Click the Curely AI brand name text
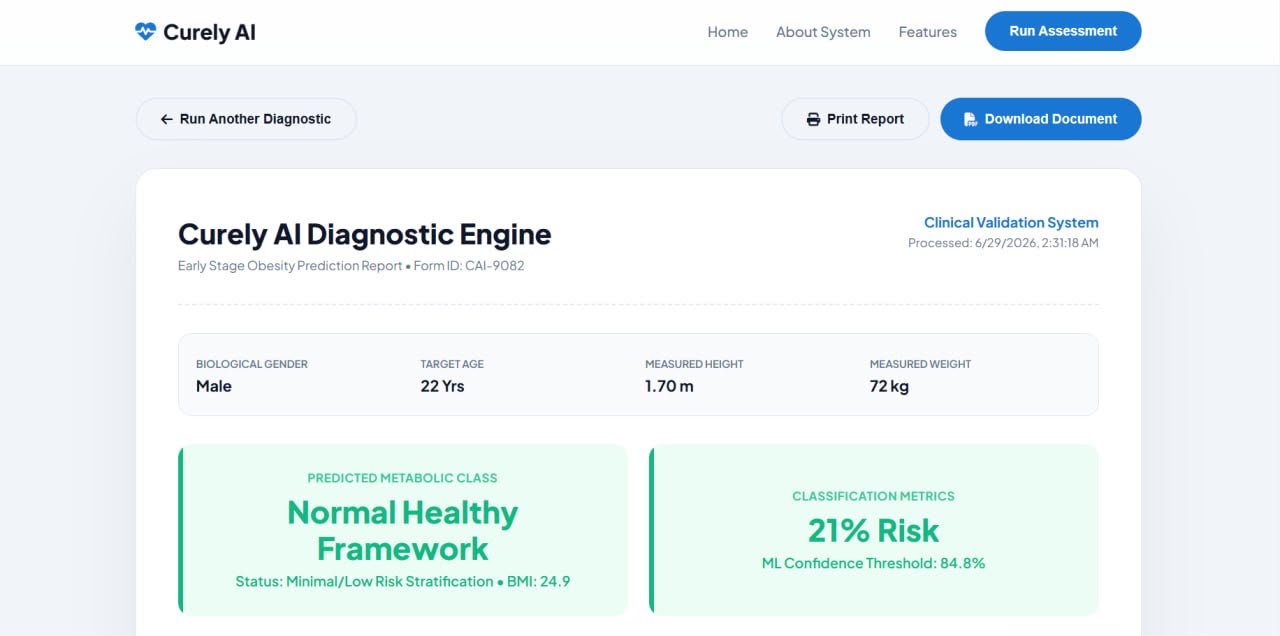The width and height of the screenshot is (1280, 636). [x=209, y=32]
